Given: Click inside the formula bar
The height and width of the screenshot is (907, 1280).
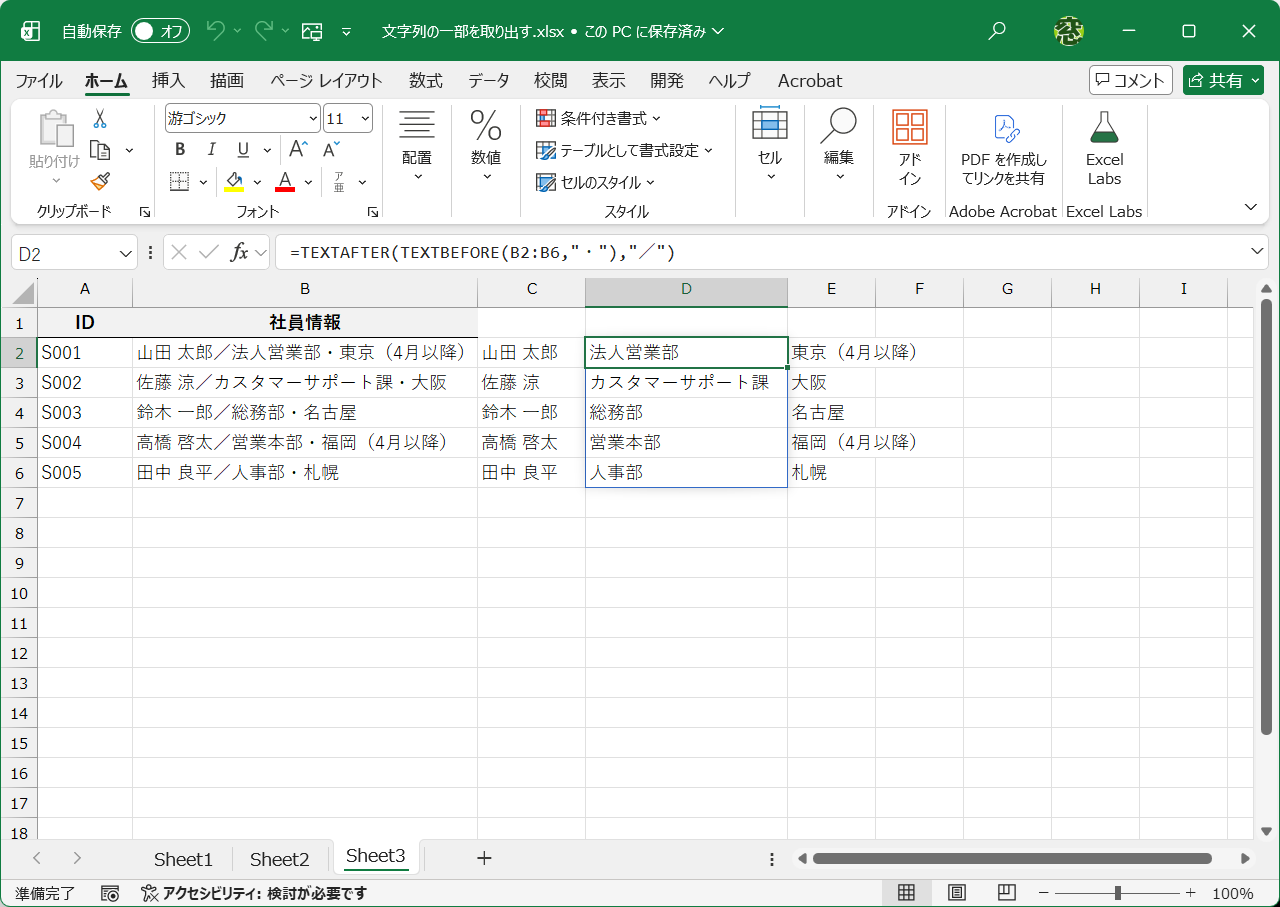Looking at the screenshot, I should pos(600,252).
